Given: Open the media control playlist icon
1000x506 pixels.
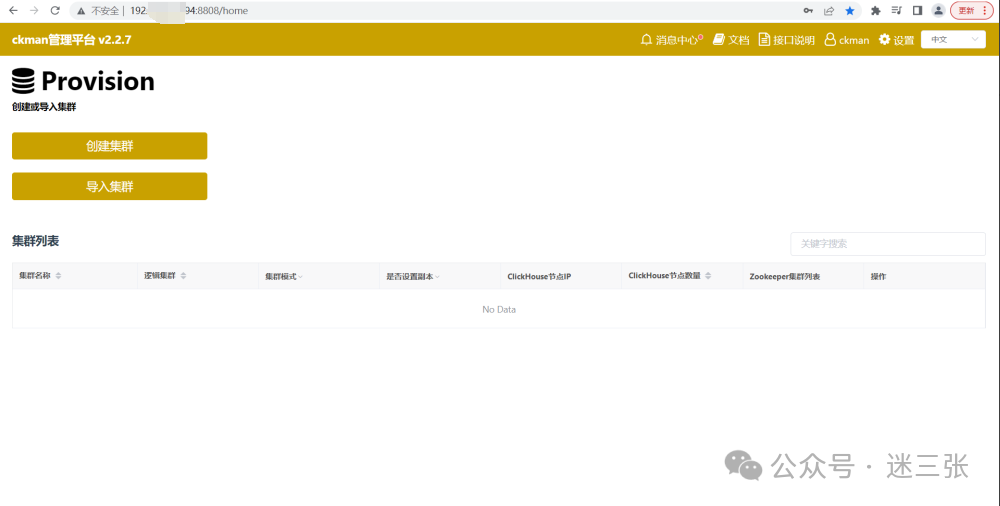Looking at the screenshot, I should pyautogui.click(x=896, y=10).
